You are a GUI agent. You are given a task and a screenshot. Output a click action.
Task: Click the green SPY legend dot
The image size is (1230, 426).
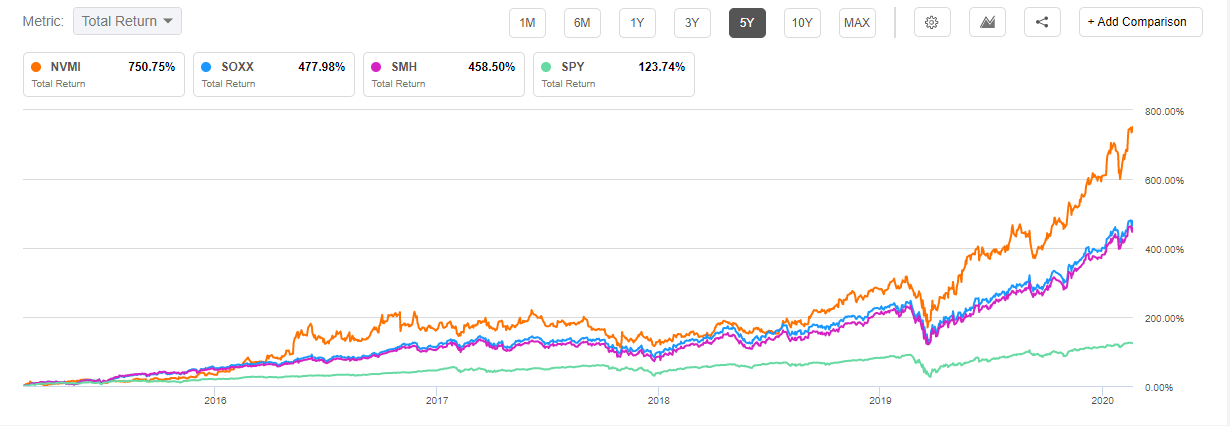[547, 67]
